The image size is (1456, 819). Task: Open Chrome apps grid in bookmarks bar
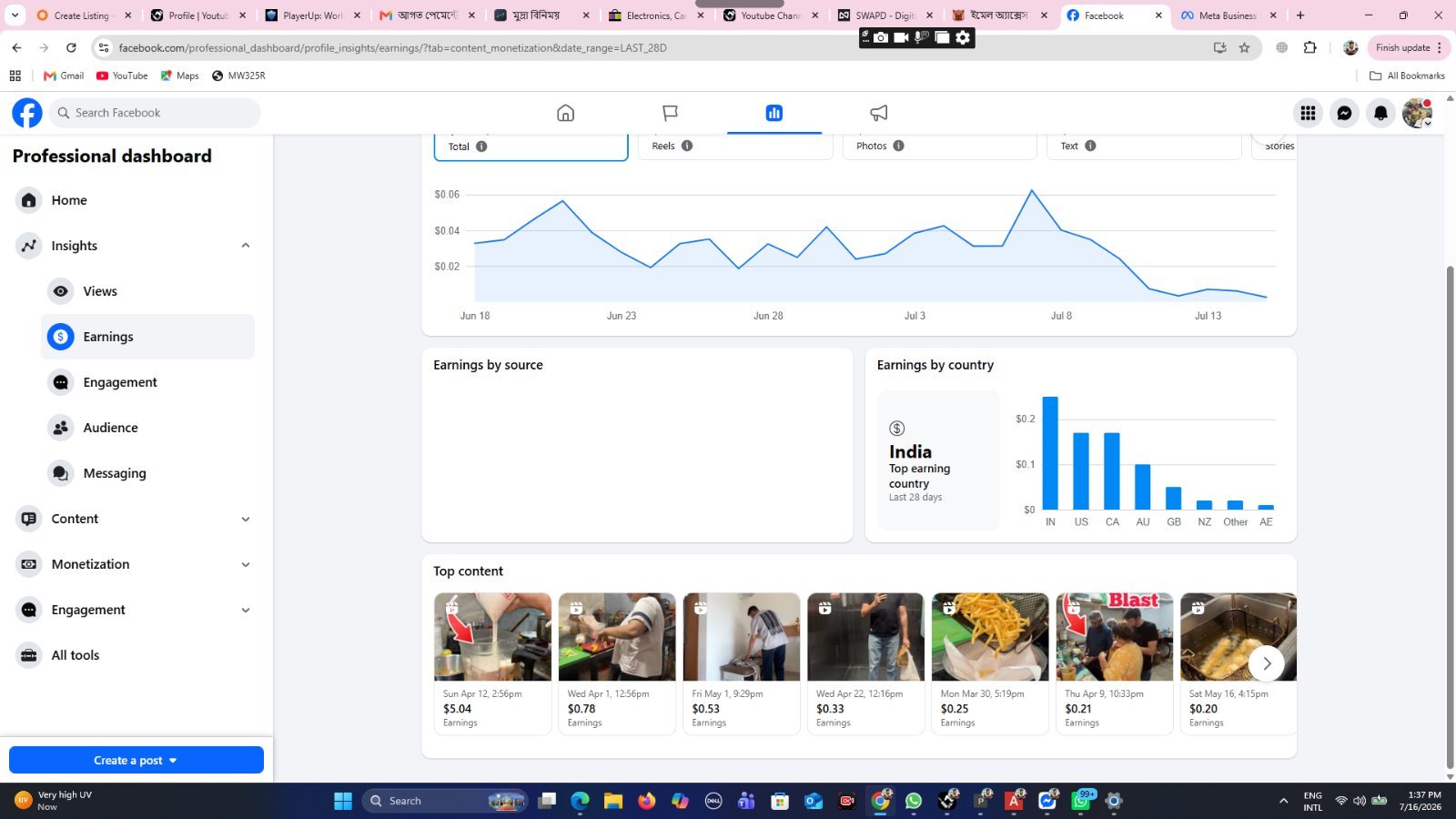click(x=15, y=76)
